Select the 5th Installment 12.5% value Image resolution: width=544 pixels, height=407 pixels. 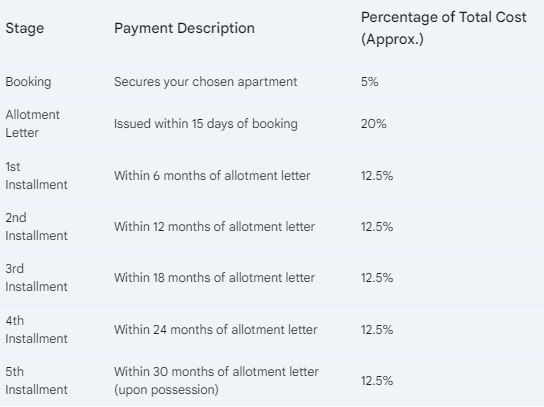[x=377, y=381]
